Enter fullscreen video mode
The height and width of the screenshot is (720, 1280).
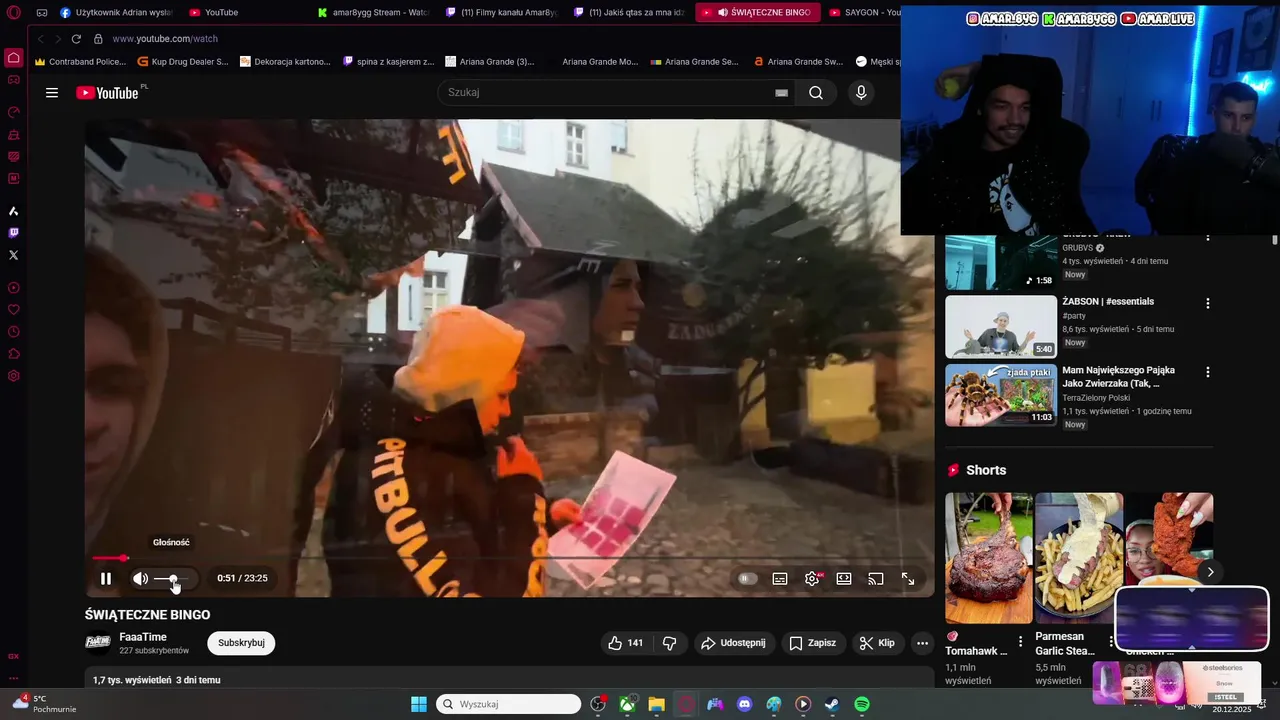pyautogui.click(x=908, y=578)
